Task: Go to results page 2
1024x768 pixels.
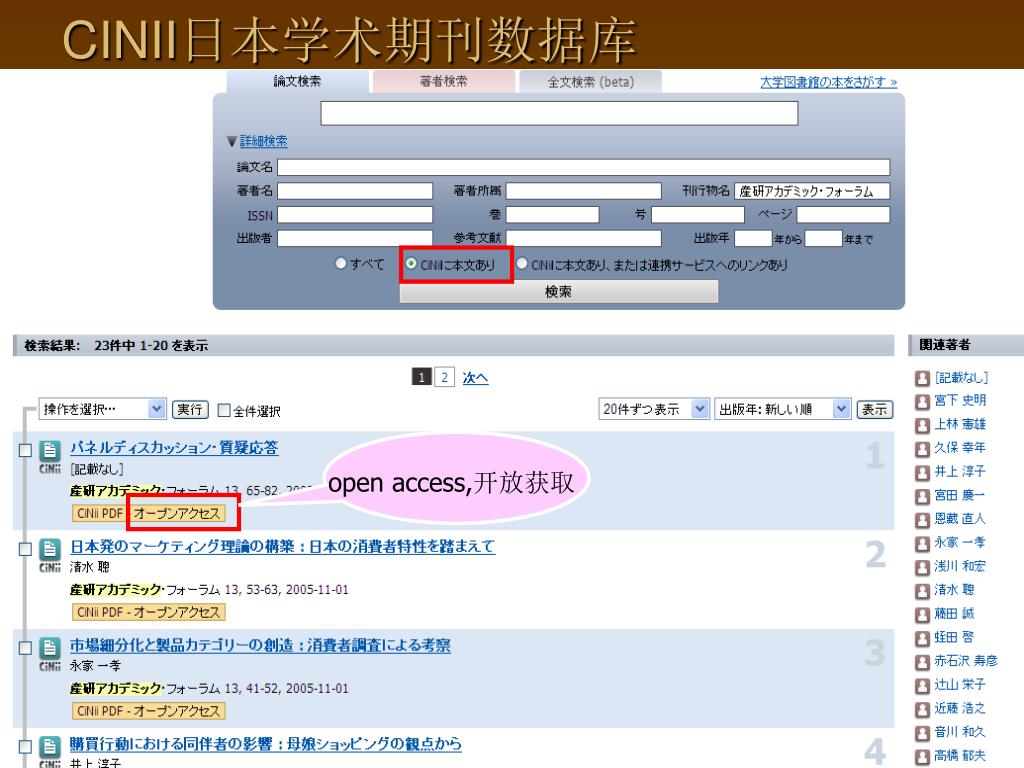Action: [x=444, y=377]
